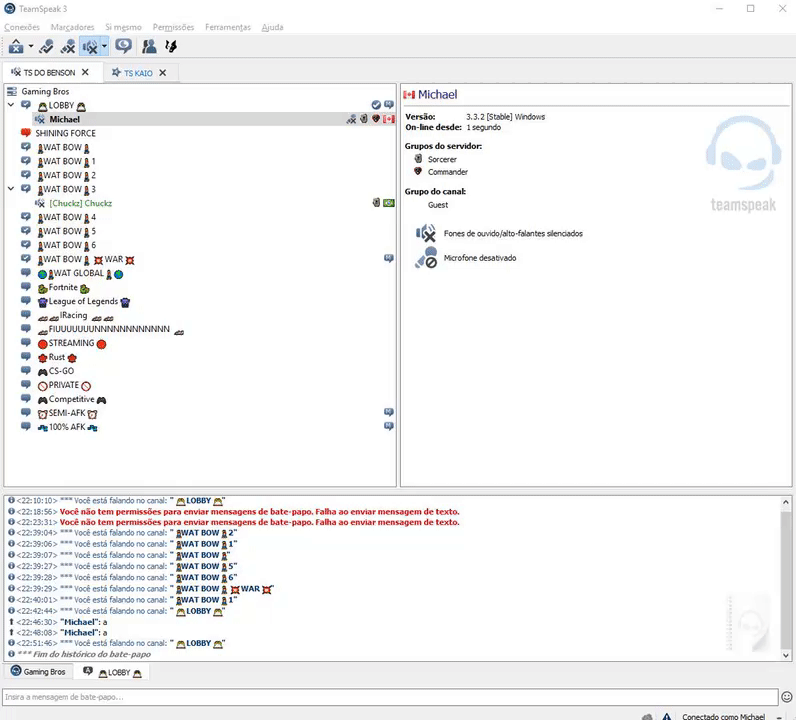Click the Commander badge icon on Michael's row
Viewport: 796px width, 720px height.
tap(376, 118)
